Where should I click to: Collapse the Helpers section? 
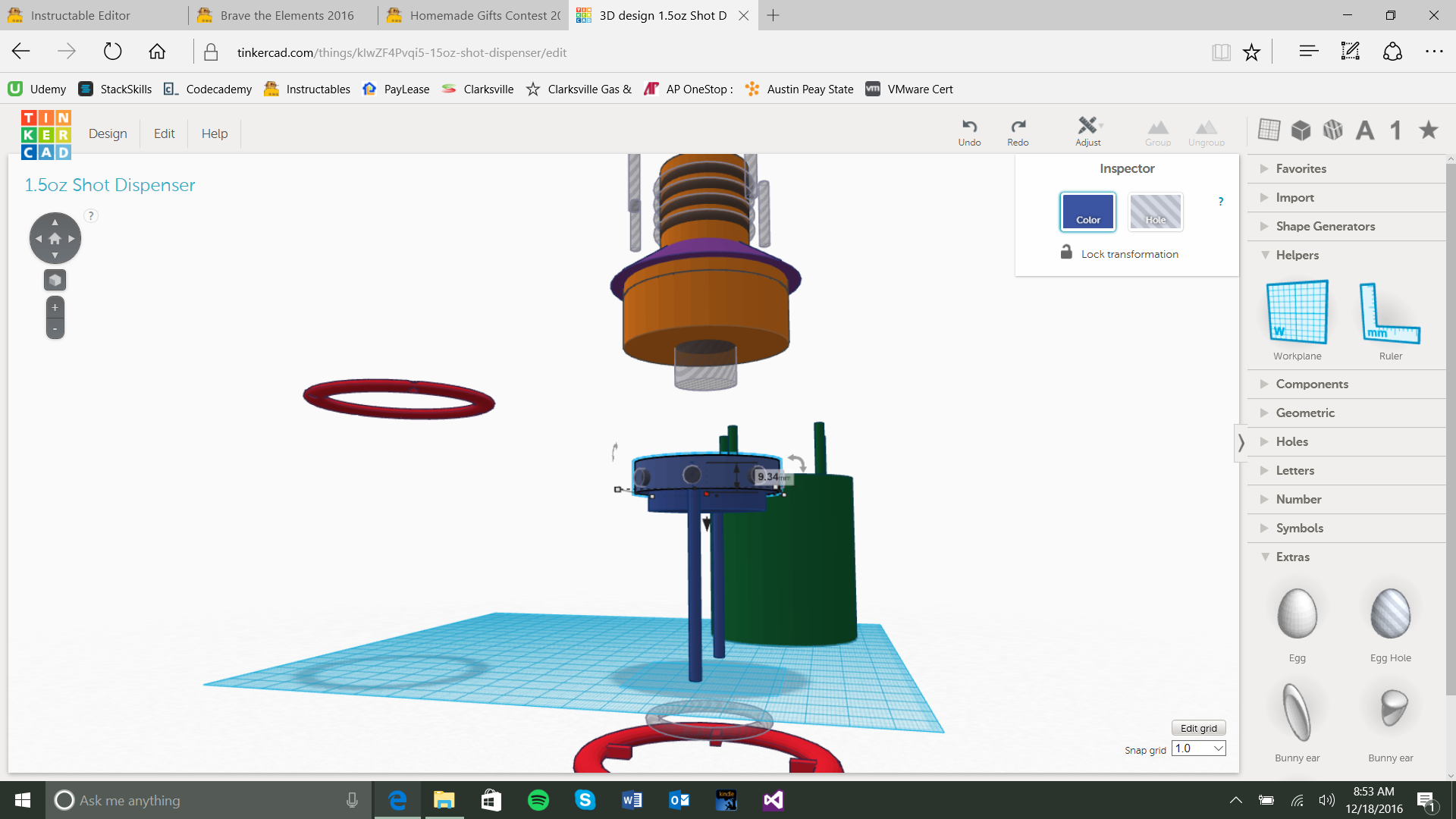(x=1297, y=255)
